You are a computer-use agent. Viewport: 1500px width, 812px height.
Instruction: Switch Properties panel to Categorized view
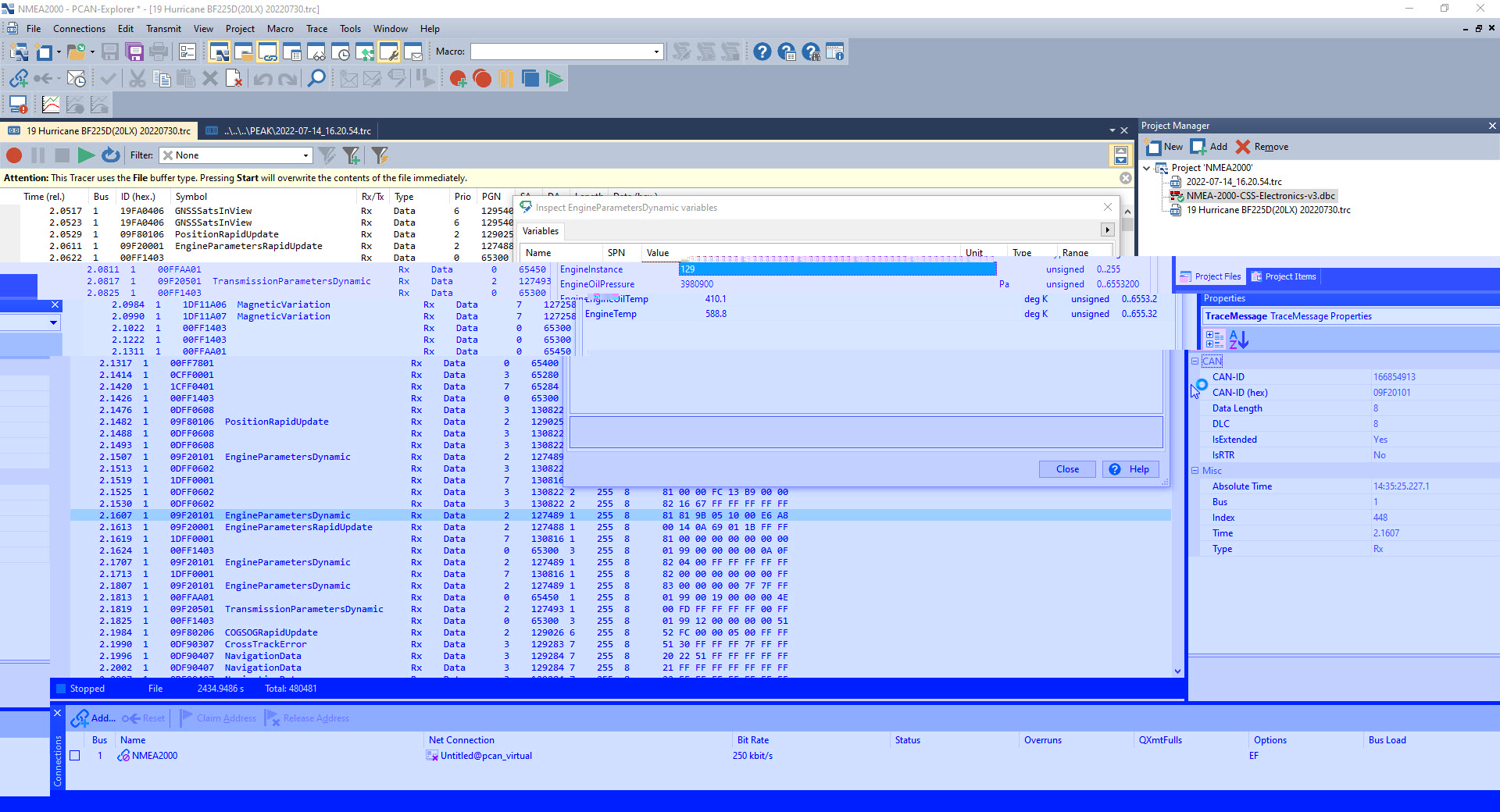point(1215,340)
